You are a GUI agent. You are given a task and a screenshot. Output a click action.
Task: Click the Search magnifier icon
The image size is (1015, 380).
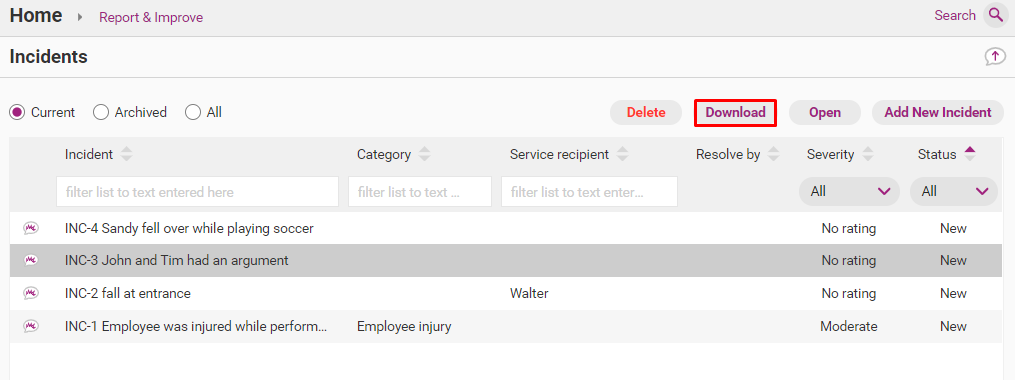coord(994,15)
